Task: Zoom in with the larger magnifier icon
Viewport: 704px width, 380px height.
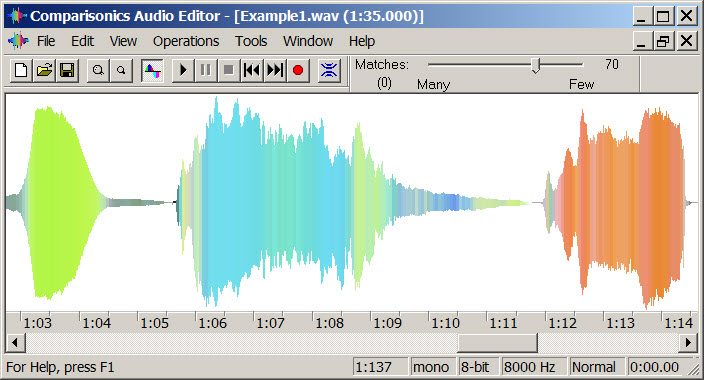Action: click(x=98, y=71)
